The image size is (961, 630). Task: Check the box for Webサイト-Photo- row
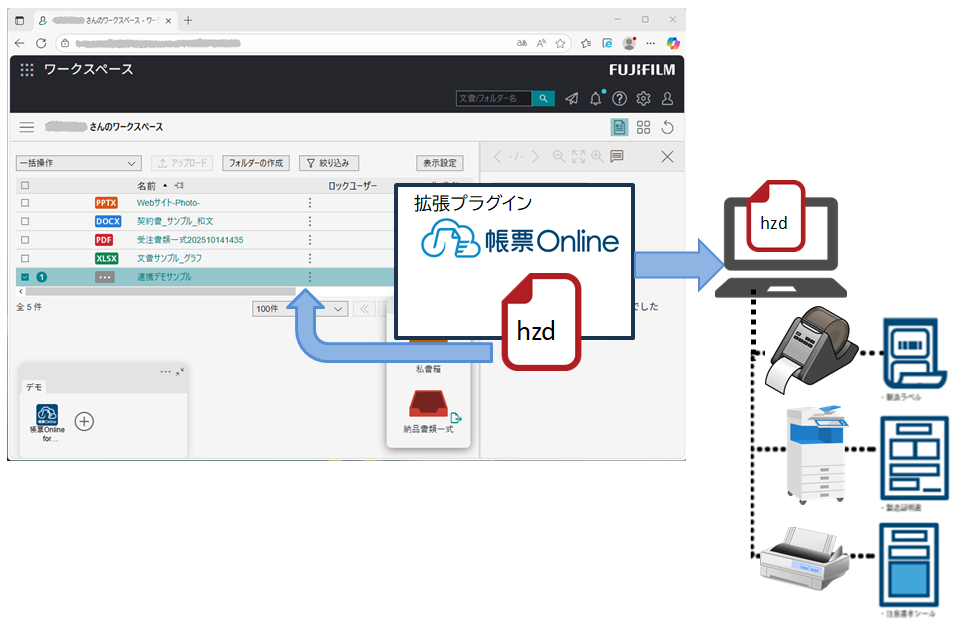[25, 203]
